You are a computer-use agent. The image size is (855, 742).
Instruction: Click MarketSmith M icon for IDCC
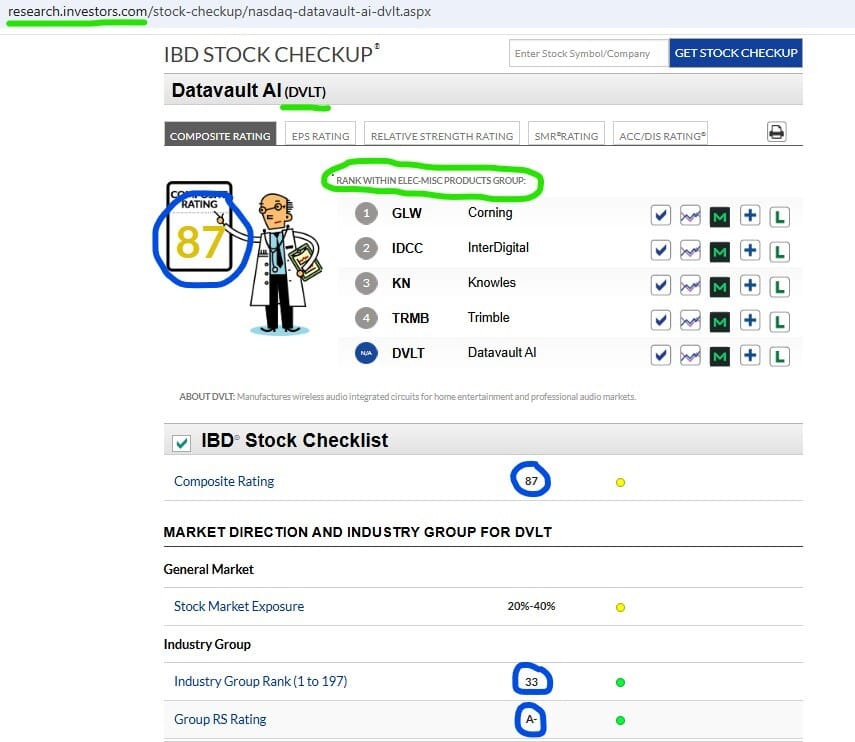click(720, 252)
